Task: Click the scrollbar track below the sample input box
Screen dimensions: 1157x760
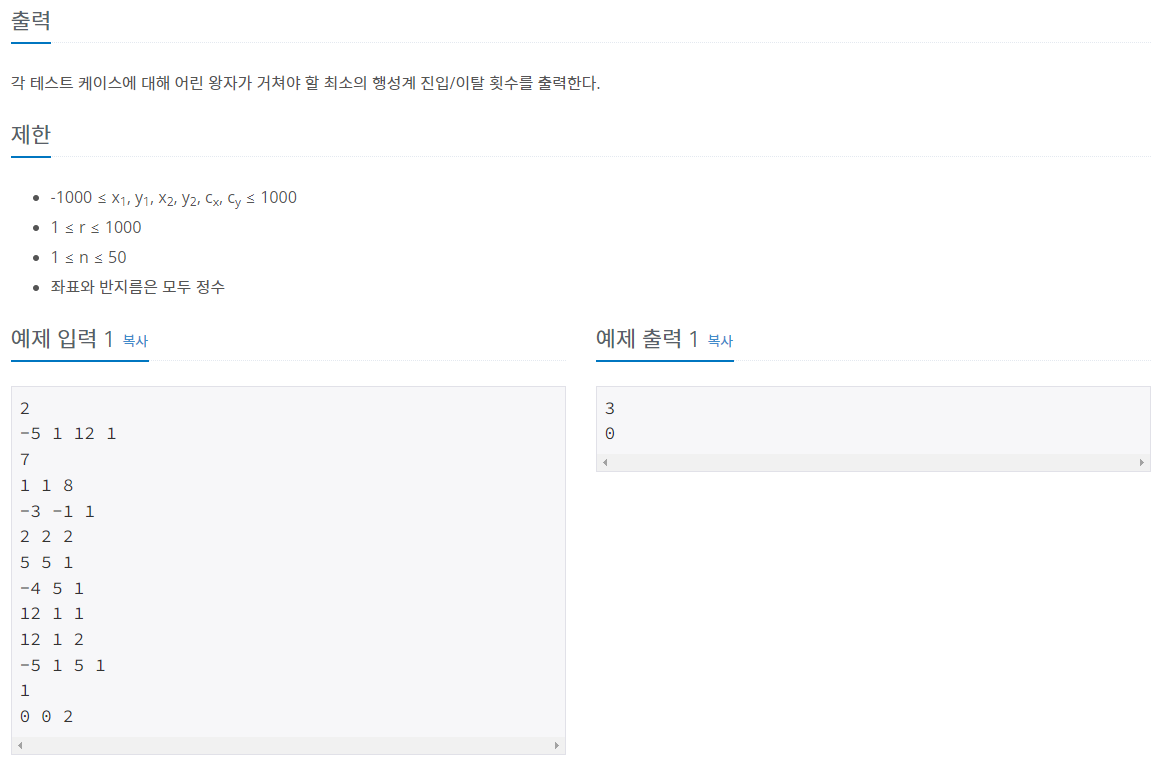Action: [x=290, y=746]
